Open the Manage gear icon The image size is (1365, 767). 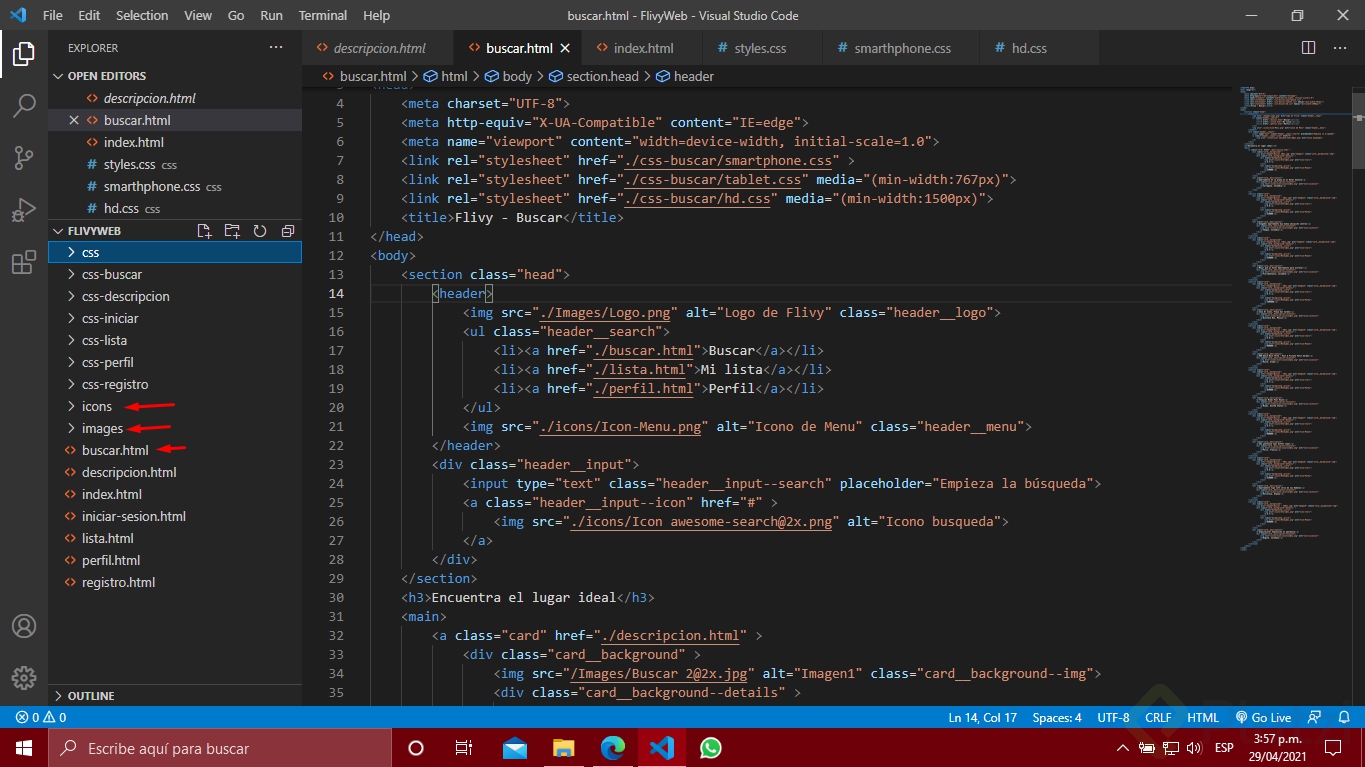pos(24,677)
